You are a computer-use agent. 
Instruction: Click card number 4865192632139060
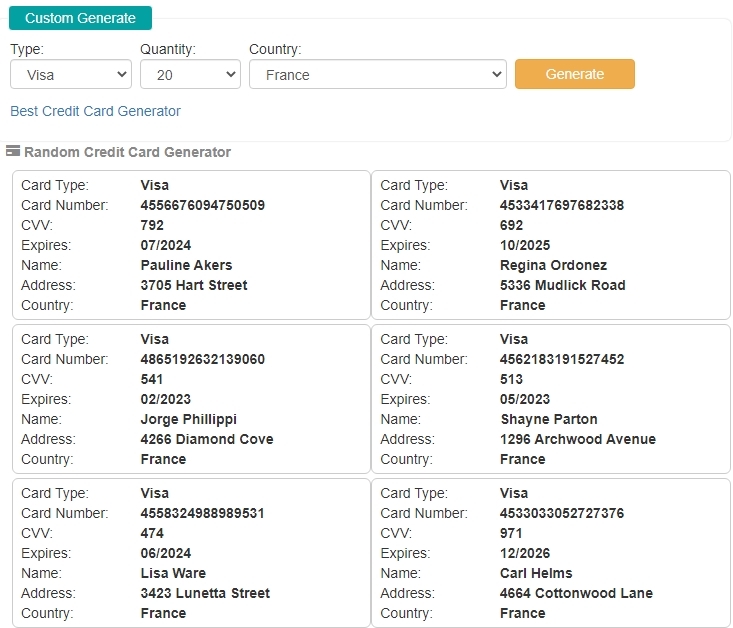[x=202, y=359]
